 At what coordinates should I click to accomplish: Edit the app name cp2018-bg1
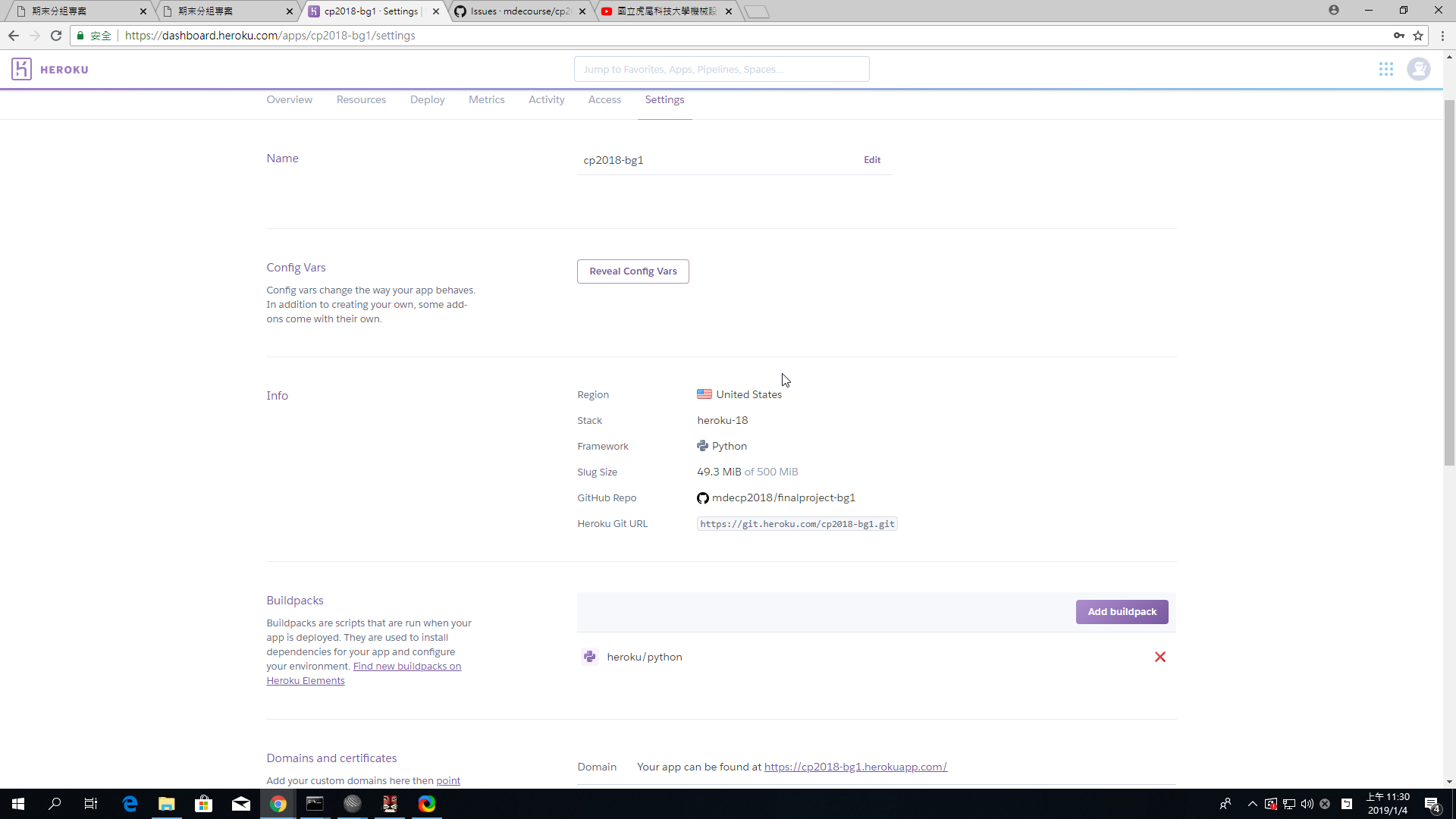(872, 160)
